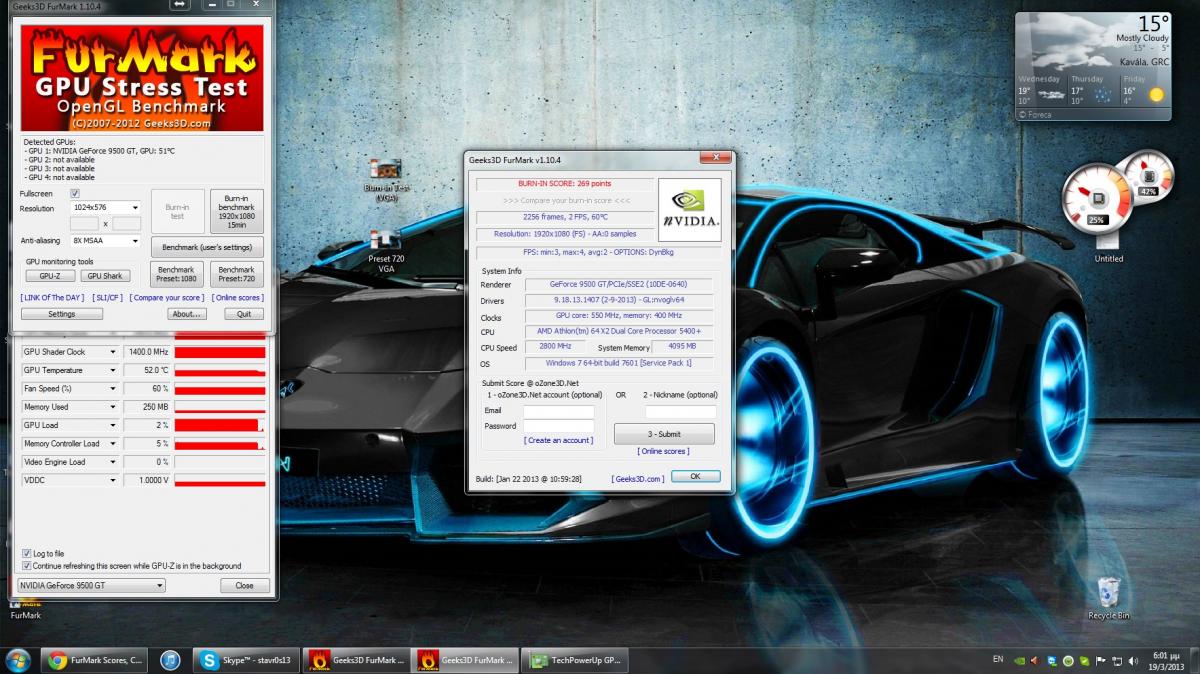Open Online scores link in FurMark main window
Screen dimensions: 1200x674
click(x=237, y=298)
